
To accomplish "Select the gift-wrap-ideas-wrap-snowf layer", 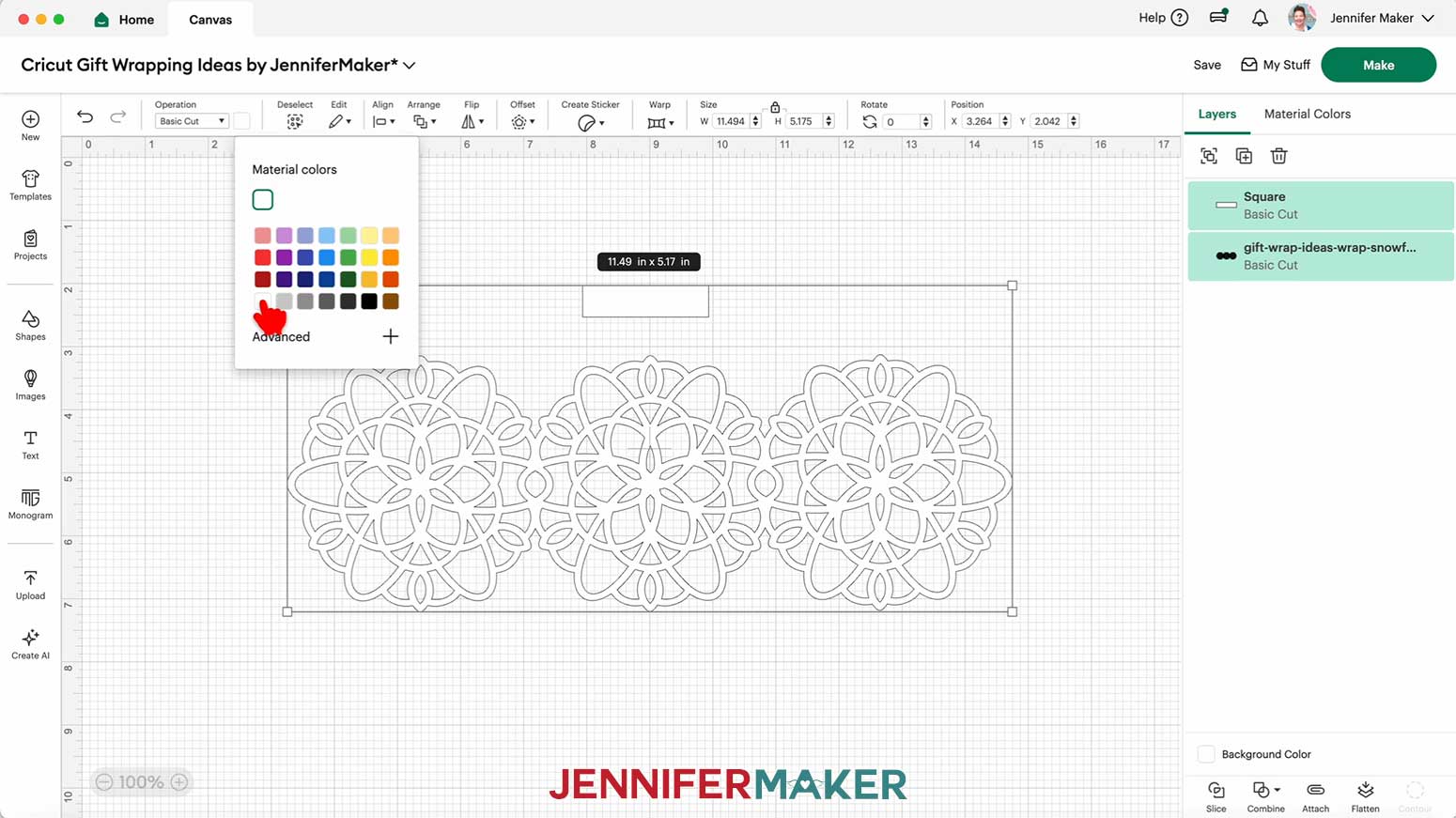I will tap(1321, 256).
